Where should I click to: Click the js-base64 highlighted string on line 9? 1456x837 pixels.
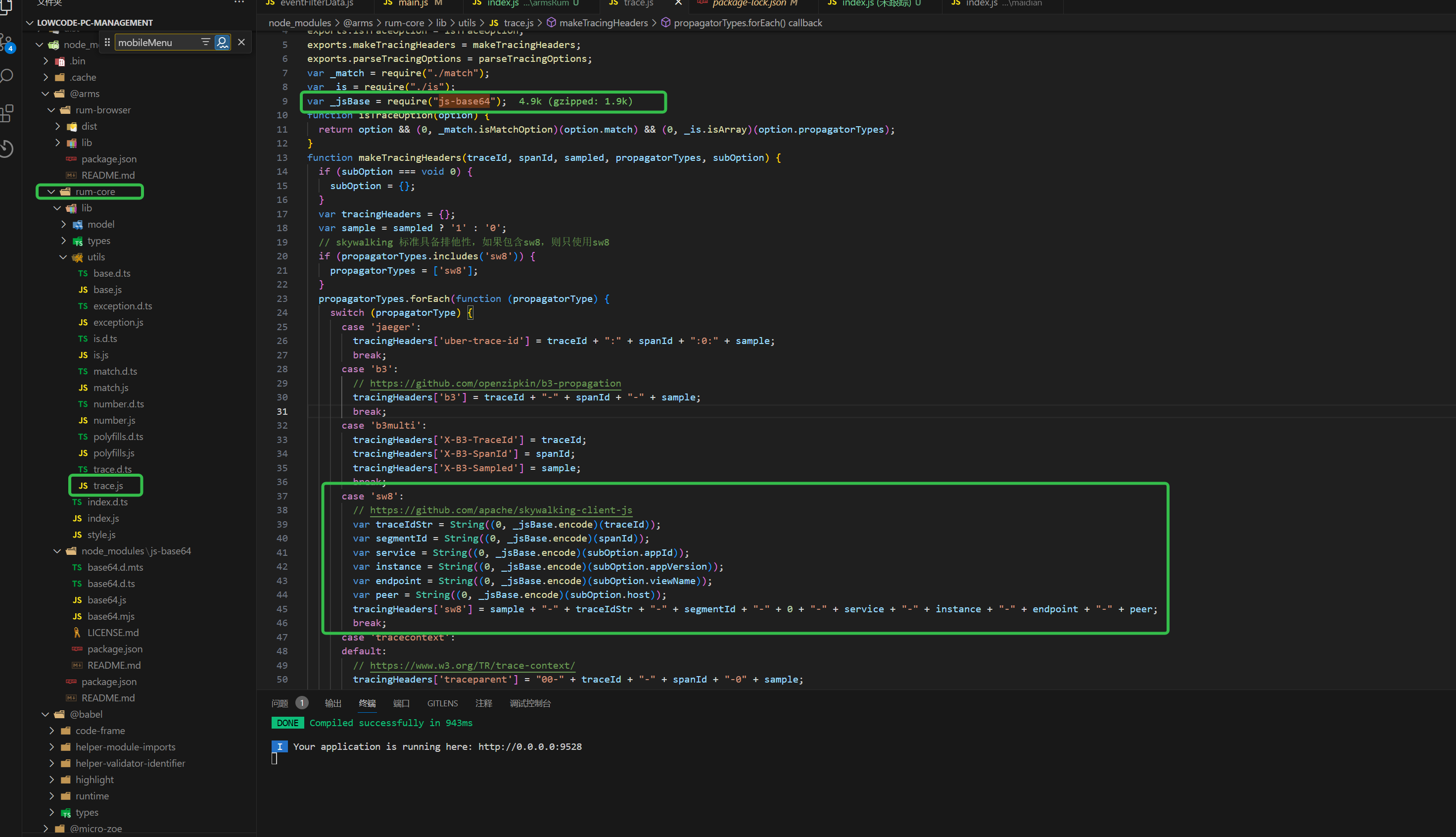point(464,101)
